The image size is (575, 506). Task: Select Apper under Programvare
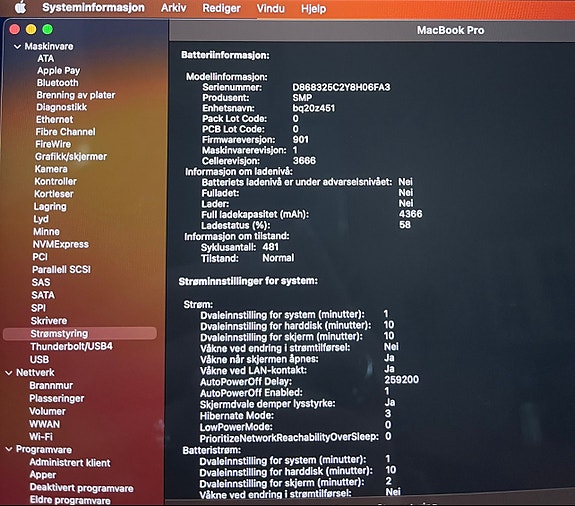pos(43,475)
